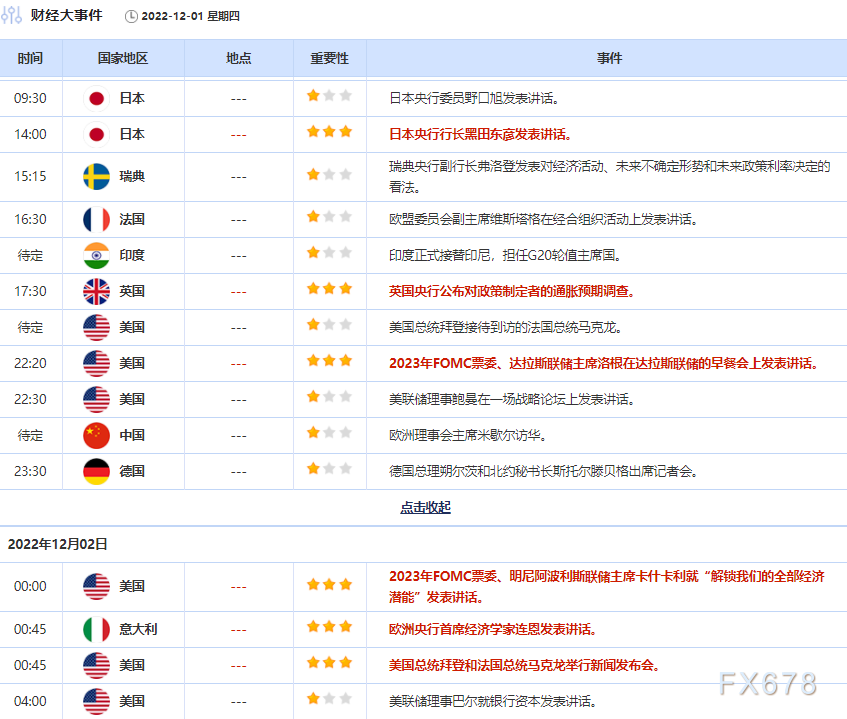Collapse the list via 点击收起
Image resolution: width=847 pixels, height=719 pixels.
pyautogui.click(x=425, y=507)
